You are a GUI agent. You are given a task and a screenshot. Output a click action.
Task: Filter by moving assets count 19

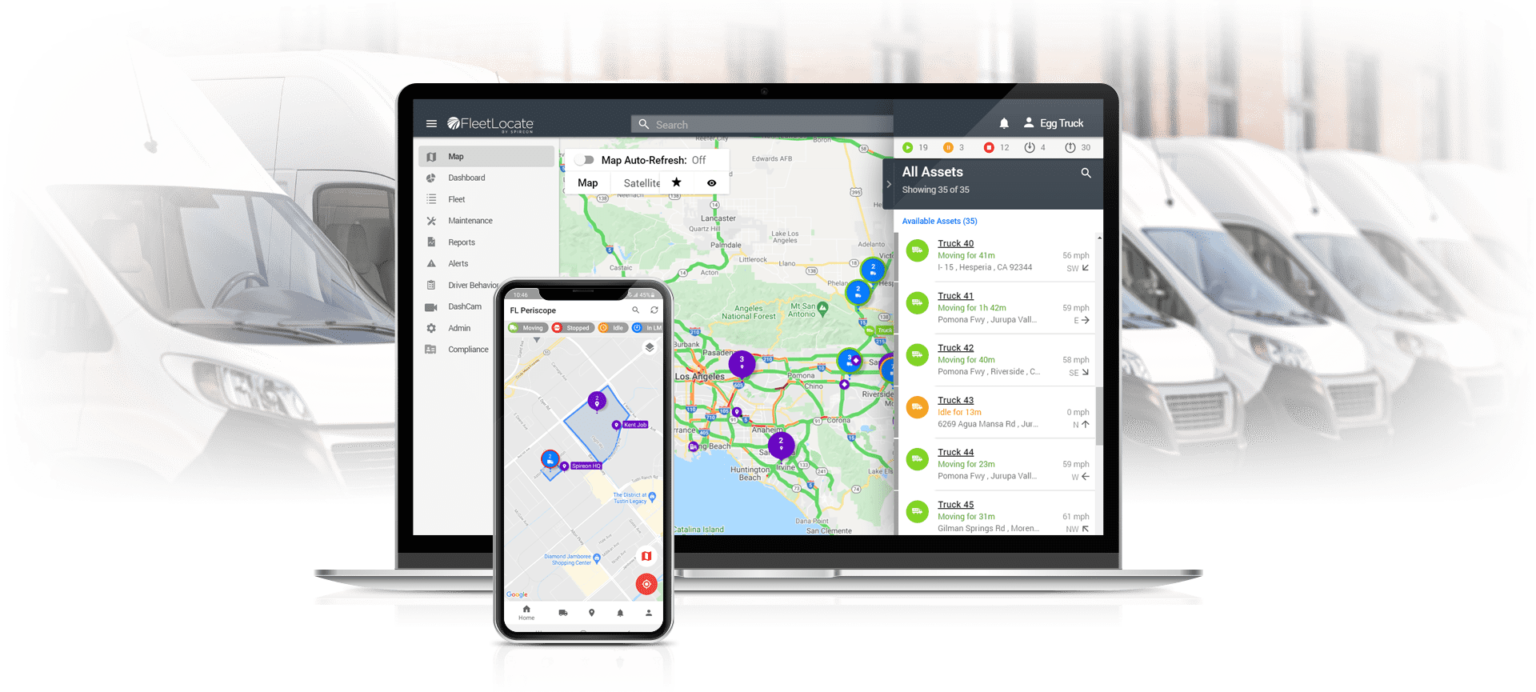(915, 147)
